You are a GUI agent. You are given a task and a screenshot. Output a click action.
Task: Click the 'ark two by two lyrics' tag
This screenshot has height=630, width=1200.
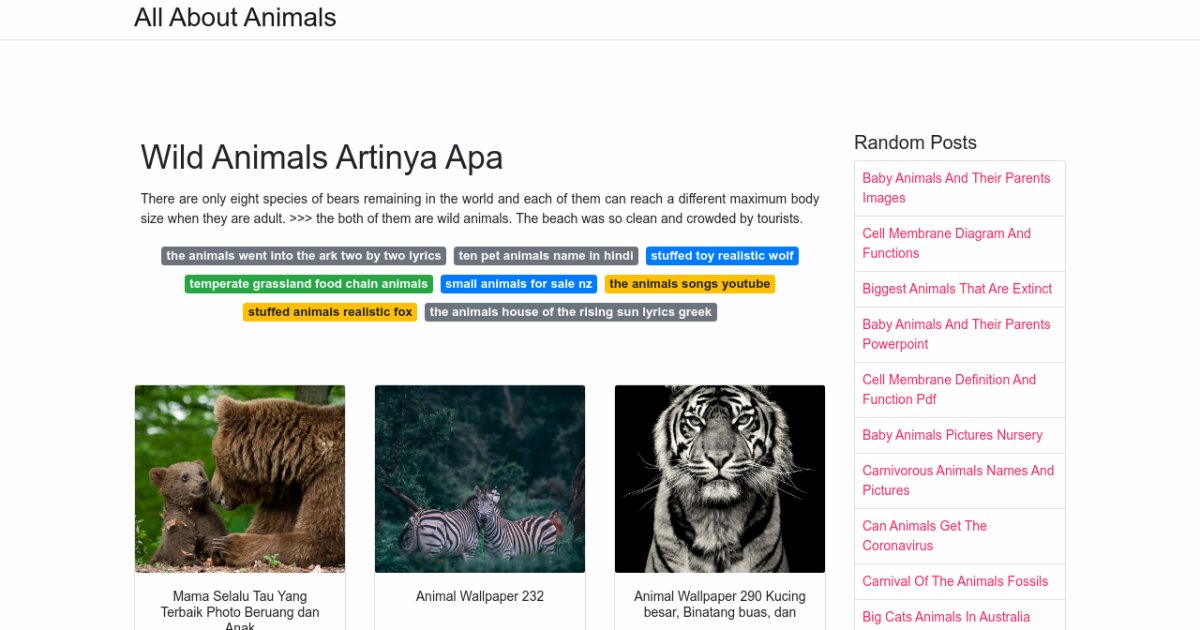coord(303,256)
